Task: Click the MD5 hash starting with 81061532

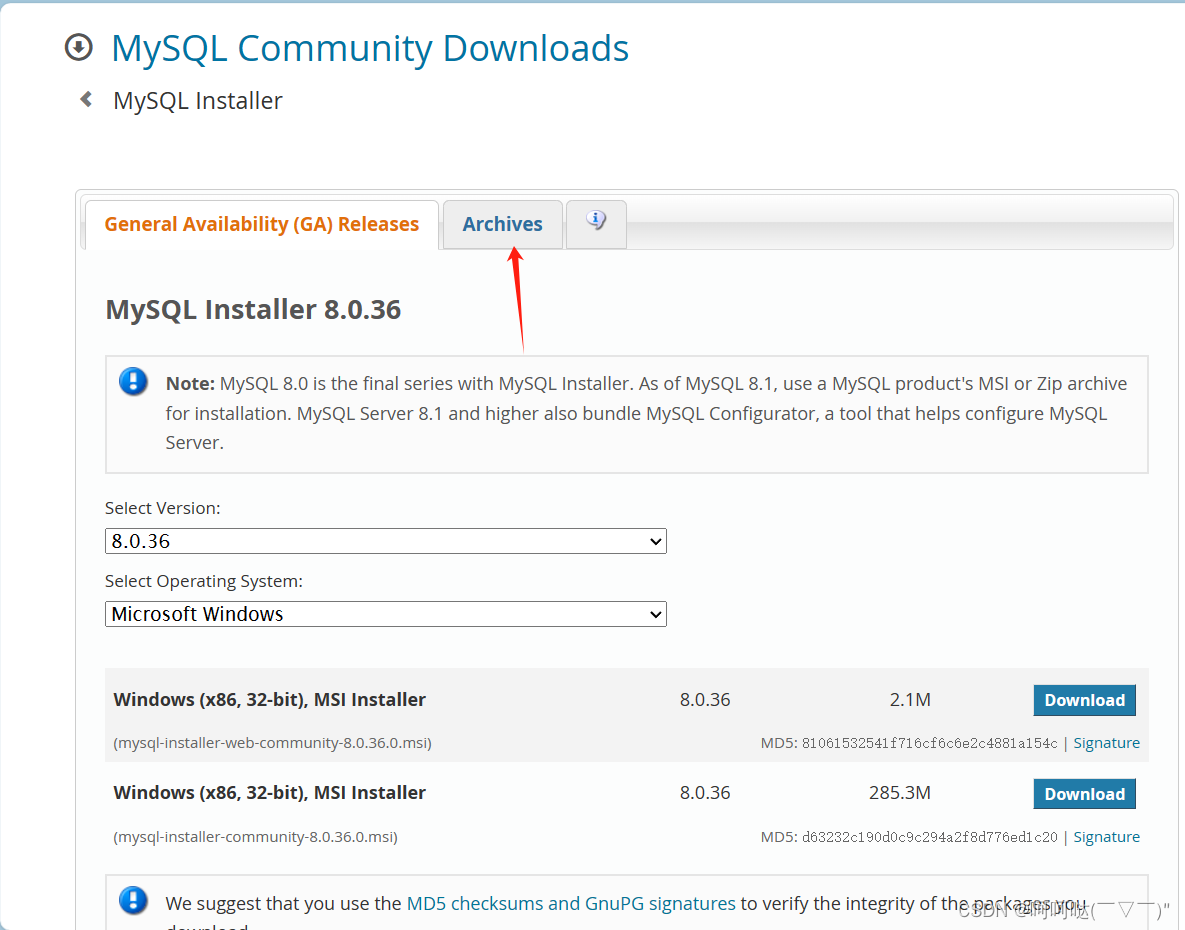Action: point(929,743)
